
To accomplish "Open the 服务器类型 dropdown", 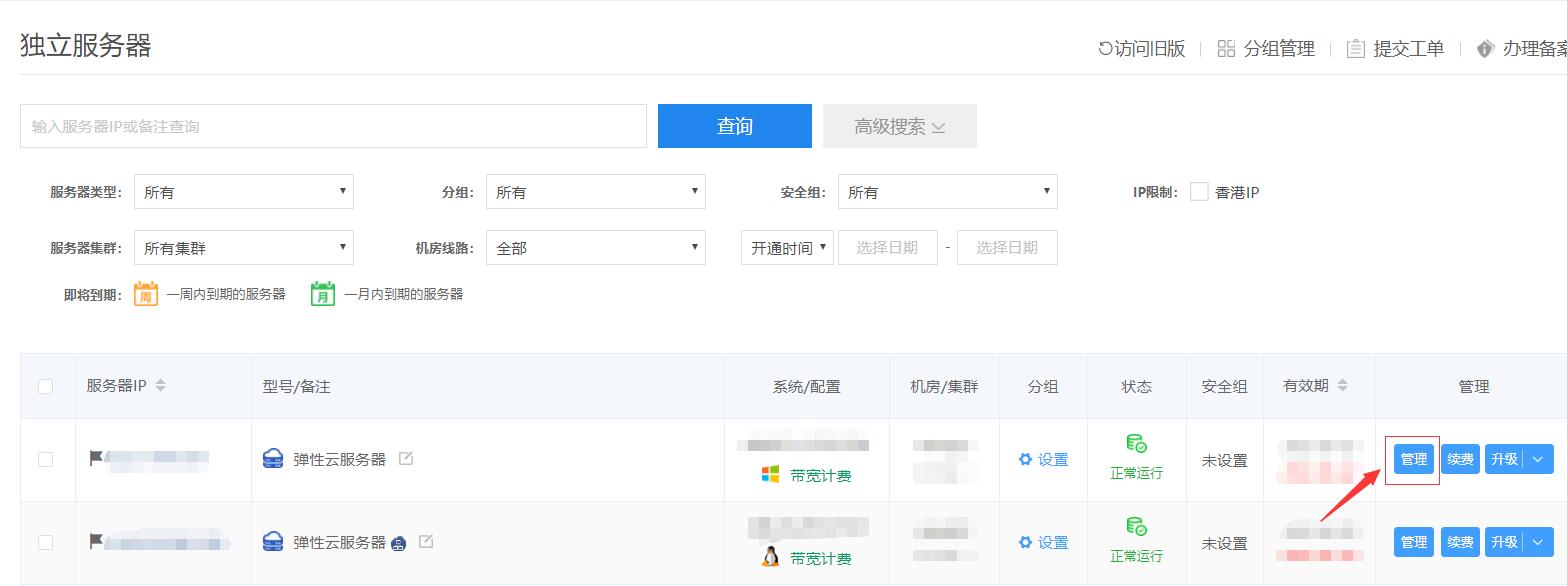I will coord(243,192).
